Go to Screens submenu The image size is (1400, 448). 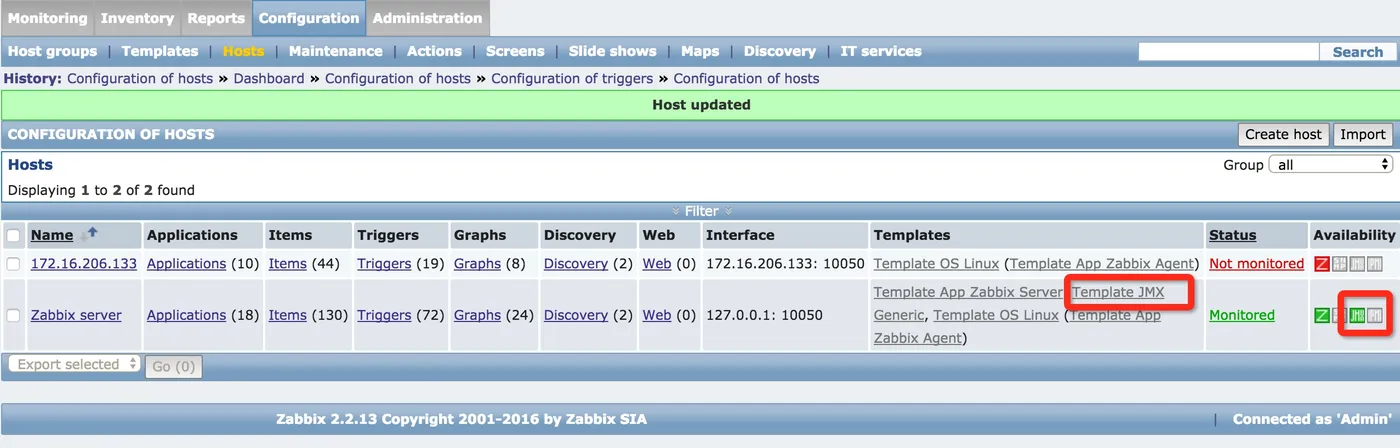tap(515, 51)
